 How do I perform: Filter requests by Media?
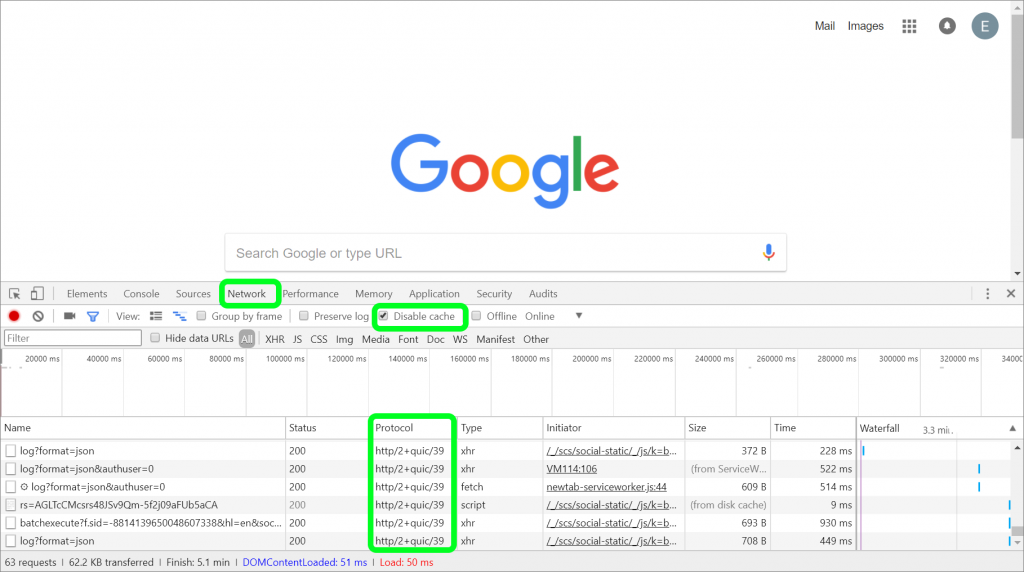coord(376,340)
